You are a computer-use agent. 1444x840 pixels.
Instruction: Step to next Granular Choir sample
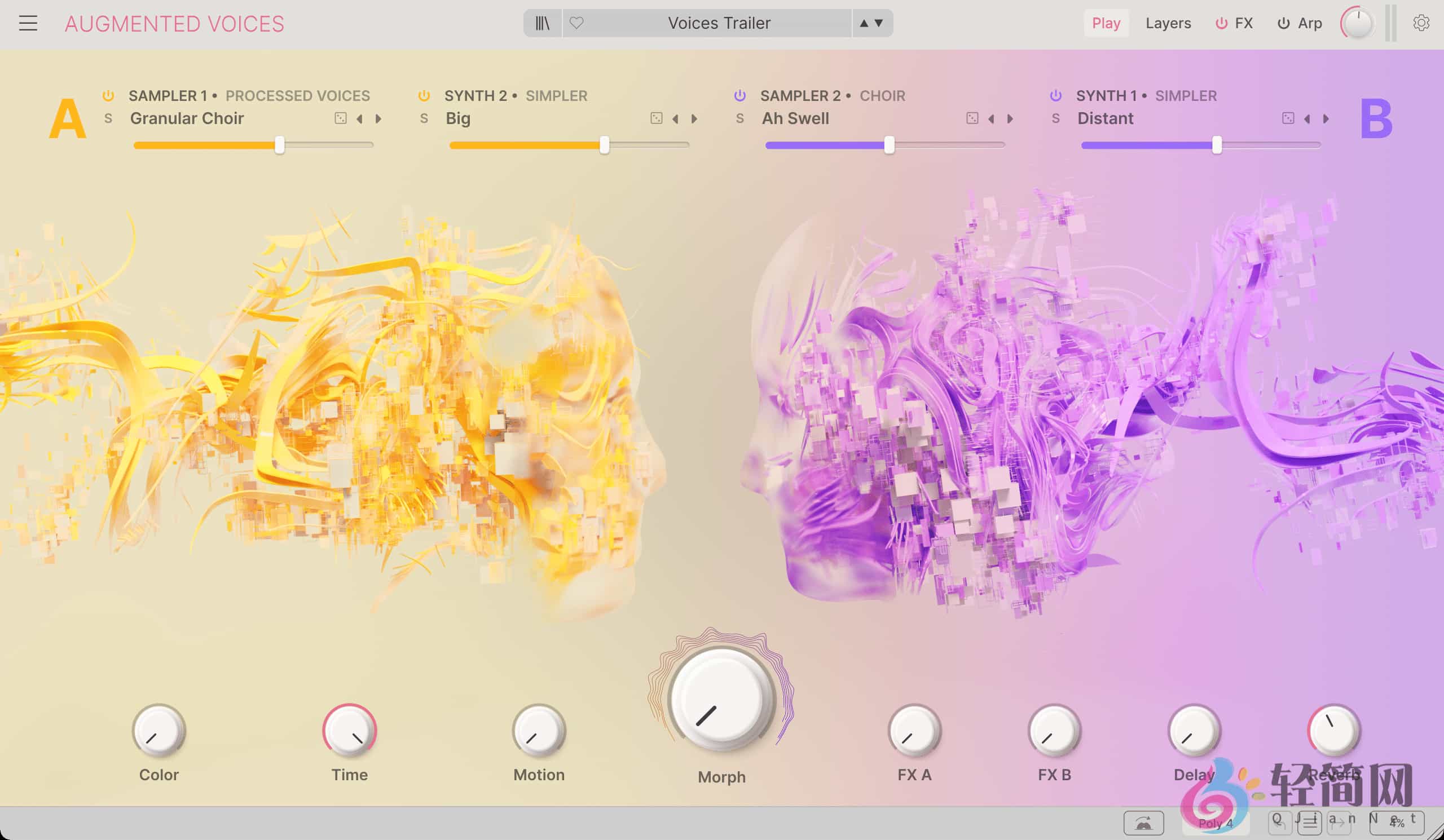click(378, 119)
